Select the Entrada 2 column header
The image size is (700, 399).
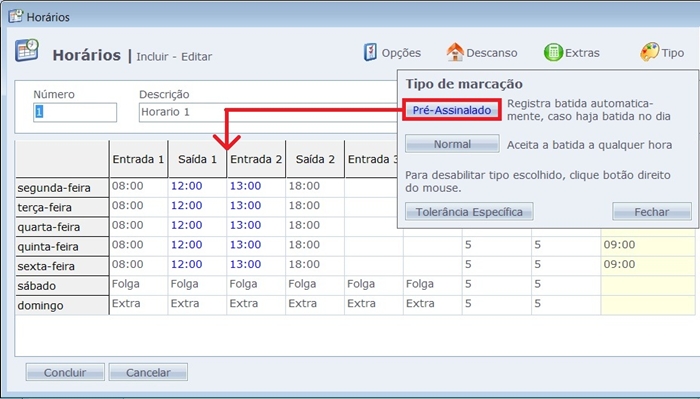click(256, 159)
